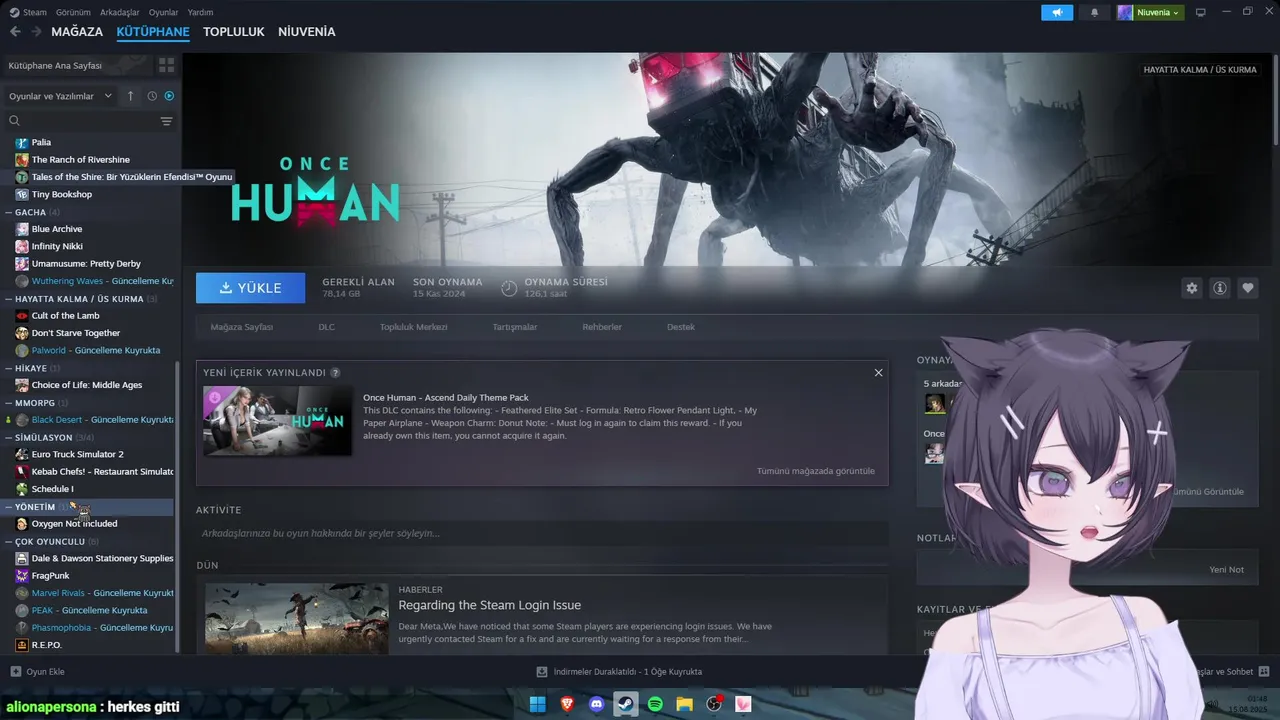Open Tartışmalar link

pos(515,327)
